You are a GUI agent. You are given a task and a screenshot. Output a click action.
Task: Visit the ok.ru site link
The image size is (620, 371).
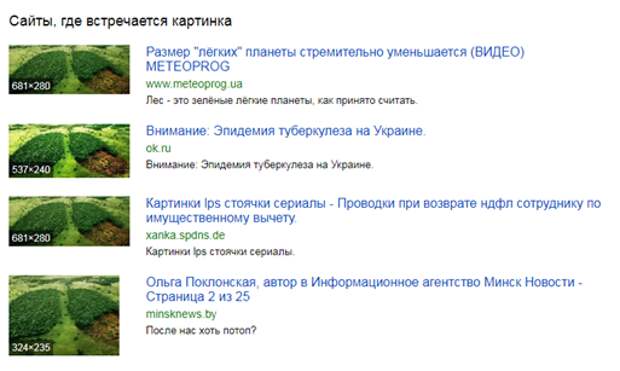[158, 148]
